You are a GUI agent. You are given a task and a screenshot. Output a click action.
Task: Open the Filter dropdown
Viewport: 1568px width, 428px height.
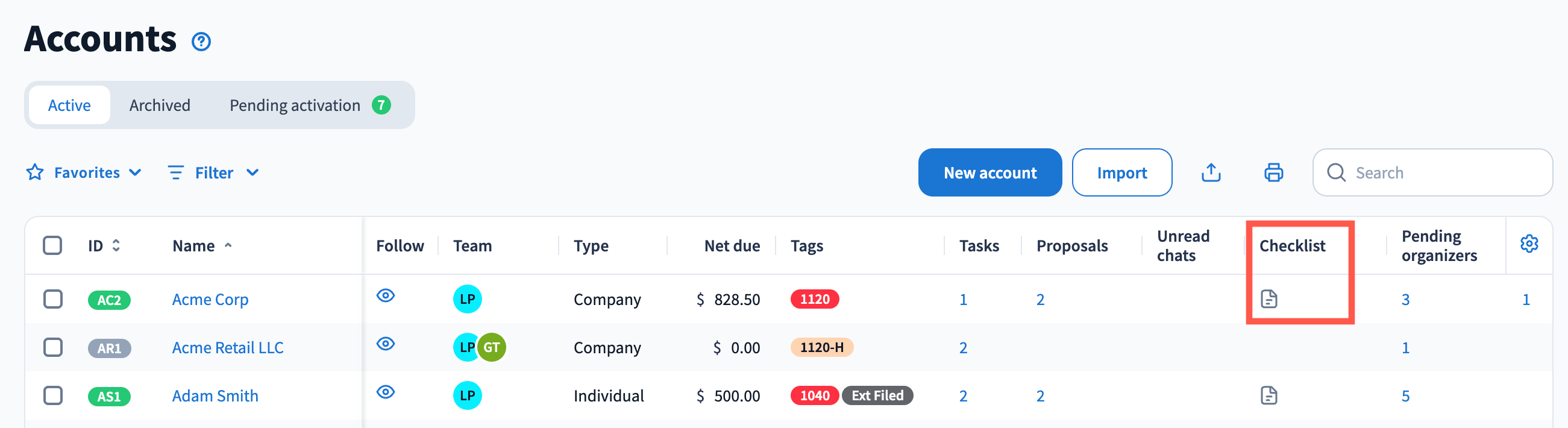click(x=214, y=173)
